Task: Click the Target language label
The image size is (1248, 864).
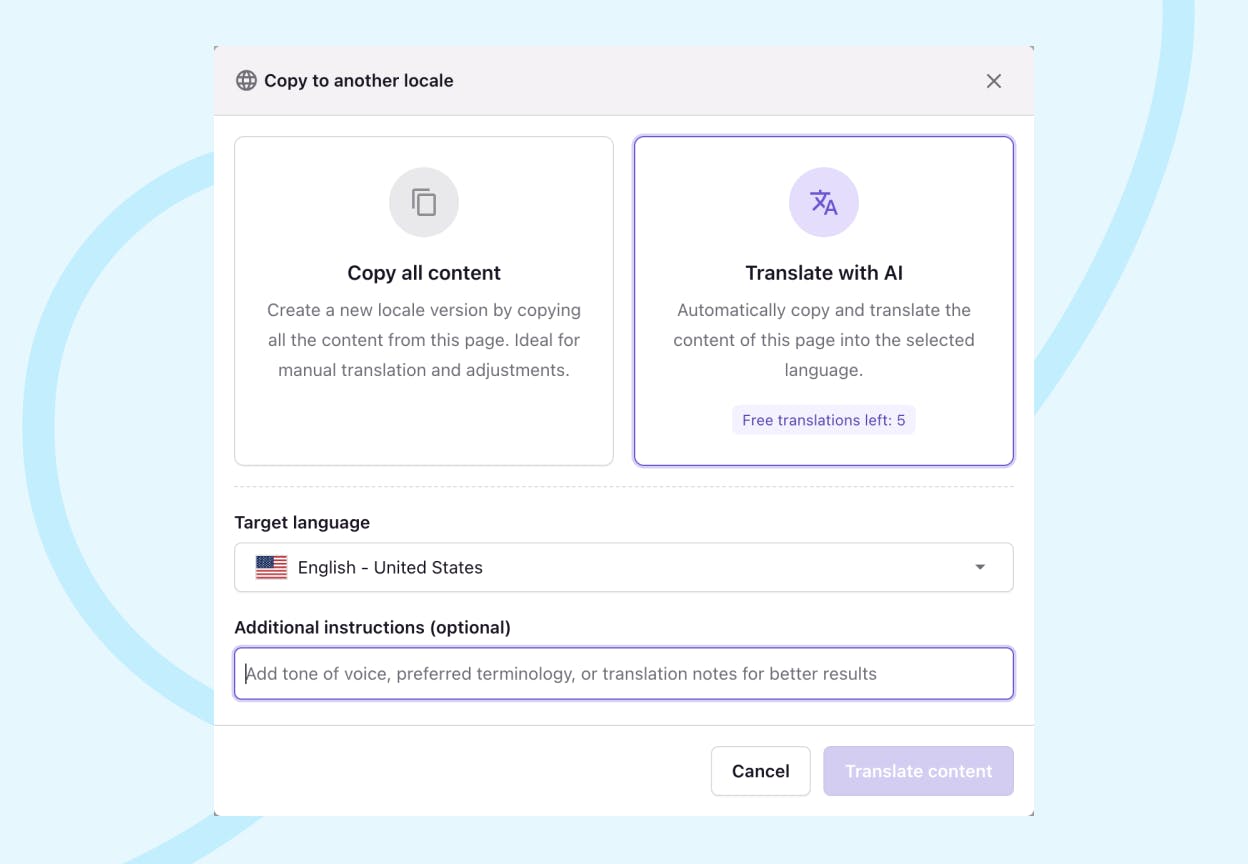Action: click(302, 522)
